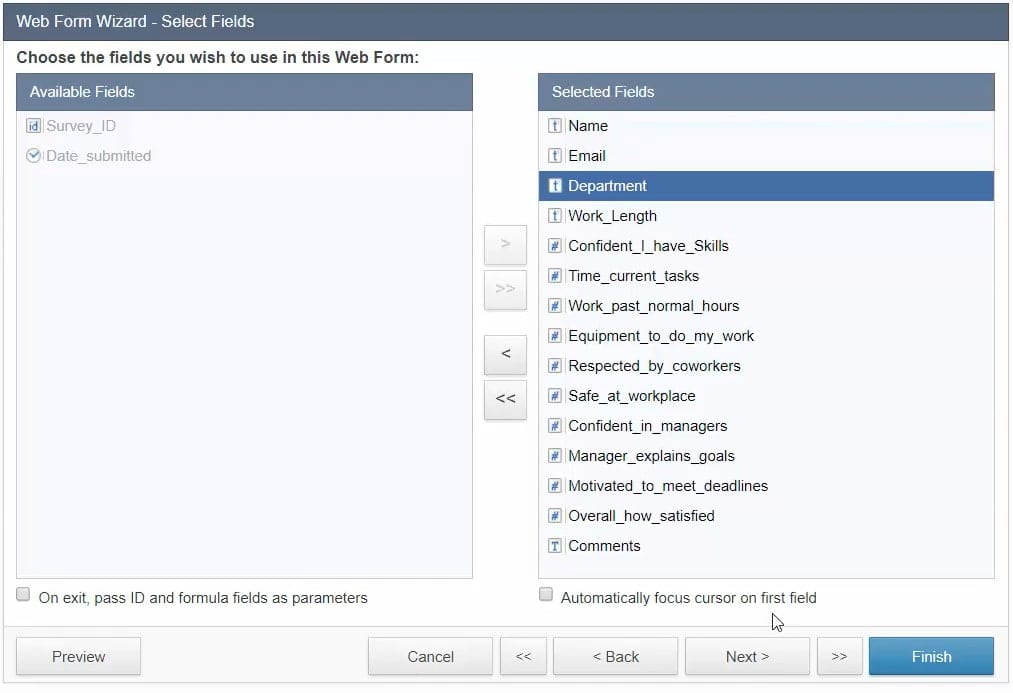Jump to the last step with double right arrow
This screenshot has height=693, width=1013.
tap(839, 656)
